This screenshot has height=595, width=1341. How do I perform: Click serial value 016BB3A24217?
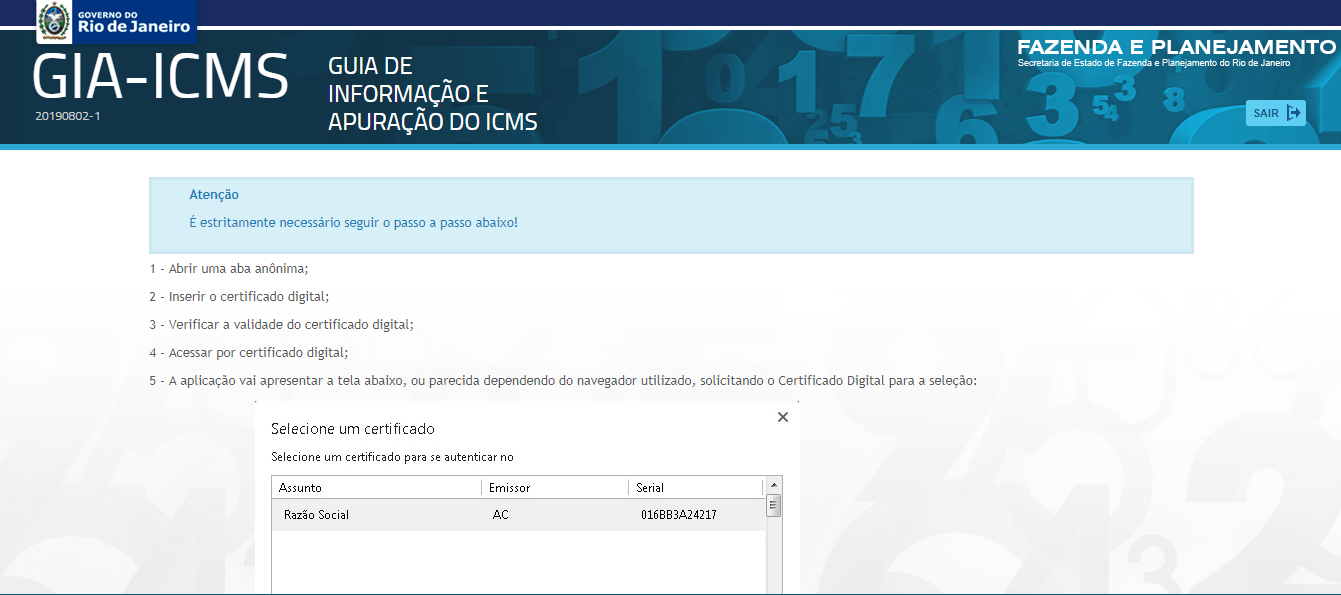679,515
